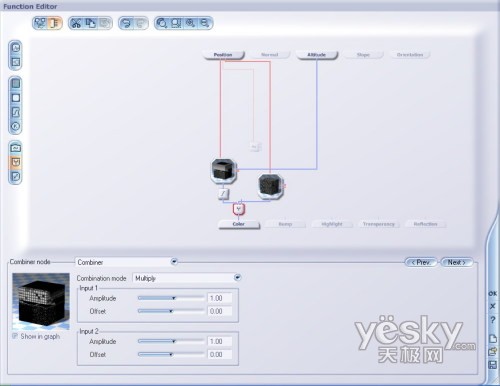Click the zoom-out magnifier icon
This screenshot has width=500, height=386.
[x=205, y=23]
